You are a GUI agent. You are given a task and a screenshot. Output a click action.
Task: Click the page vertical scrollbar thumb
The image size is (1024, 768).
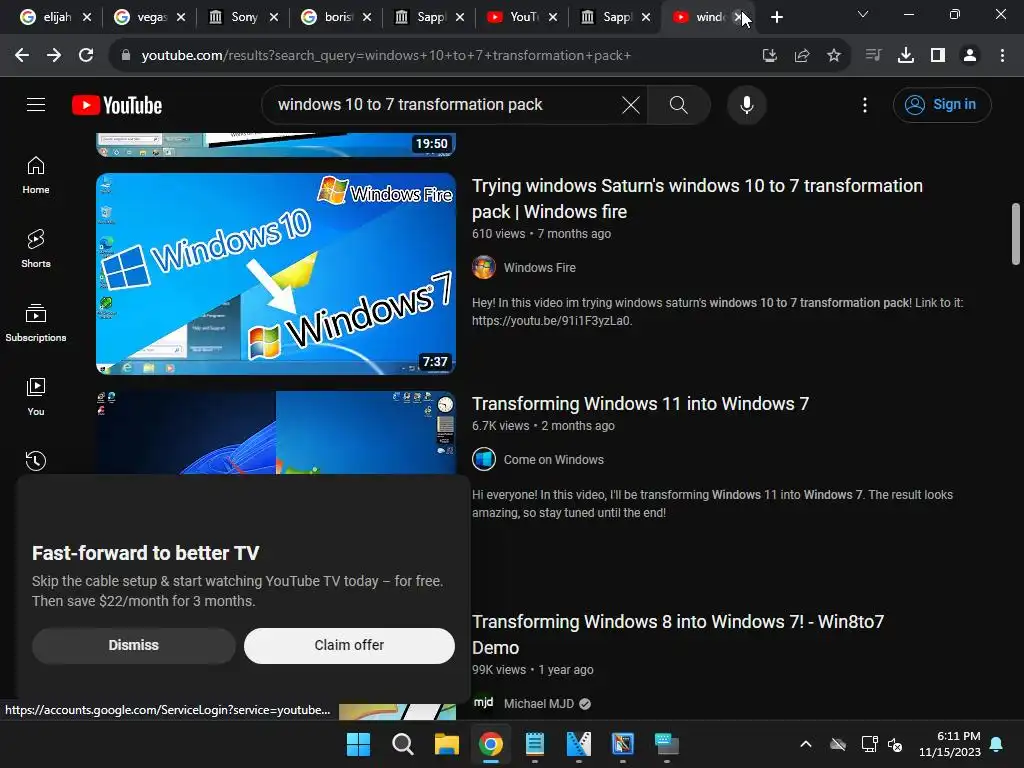(1015, 234)
